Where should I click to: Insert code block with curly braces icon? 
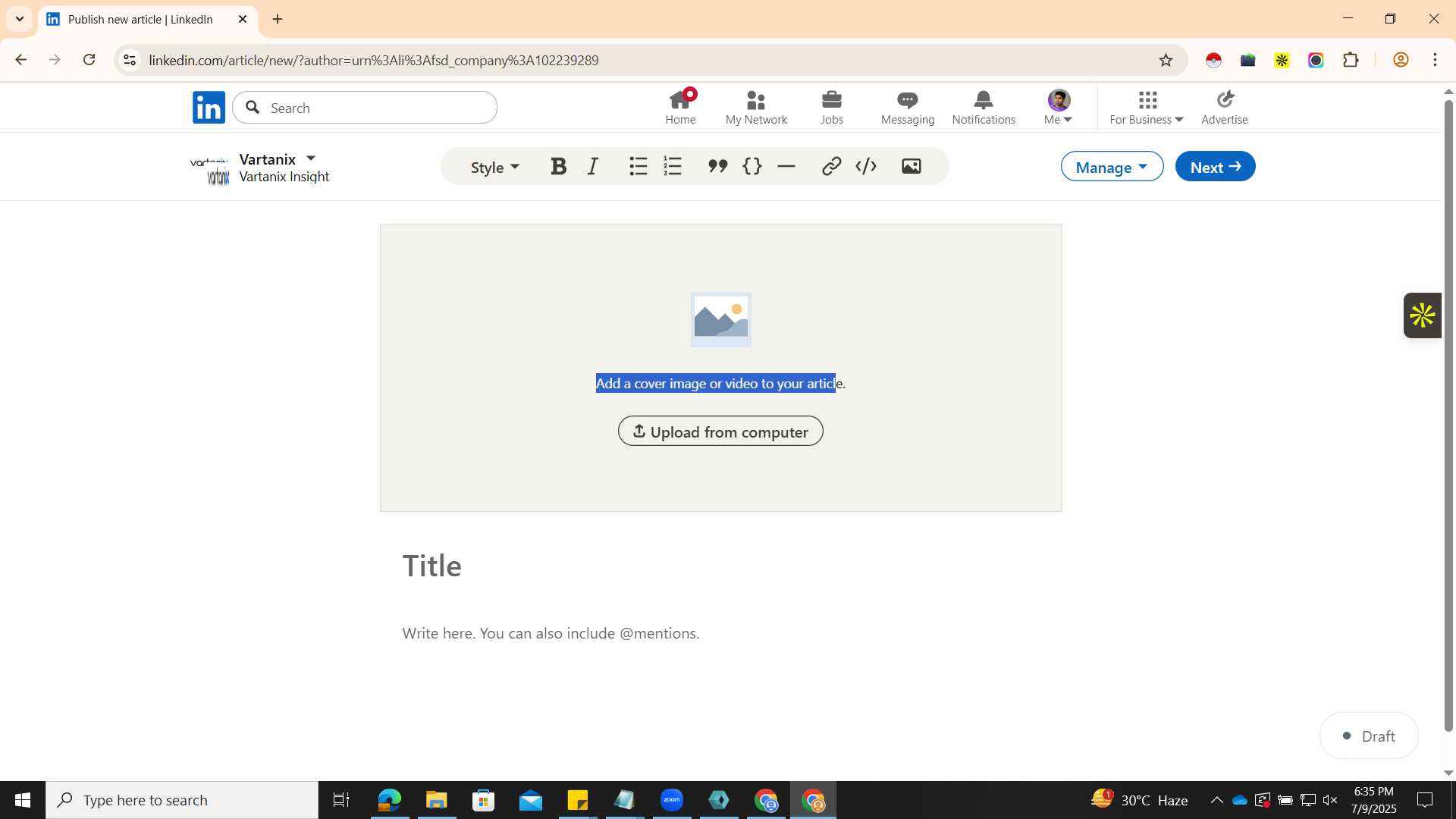[752, 167]
